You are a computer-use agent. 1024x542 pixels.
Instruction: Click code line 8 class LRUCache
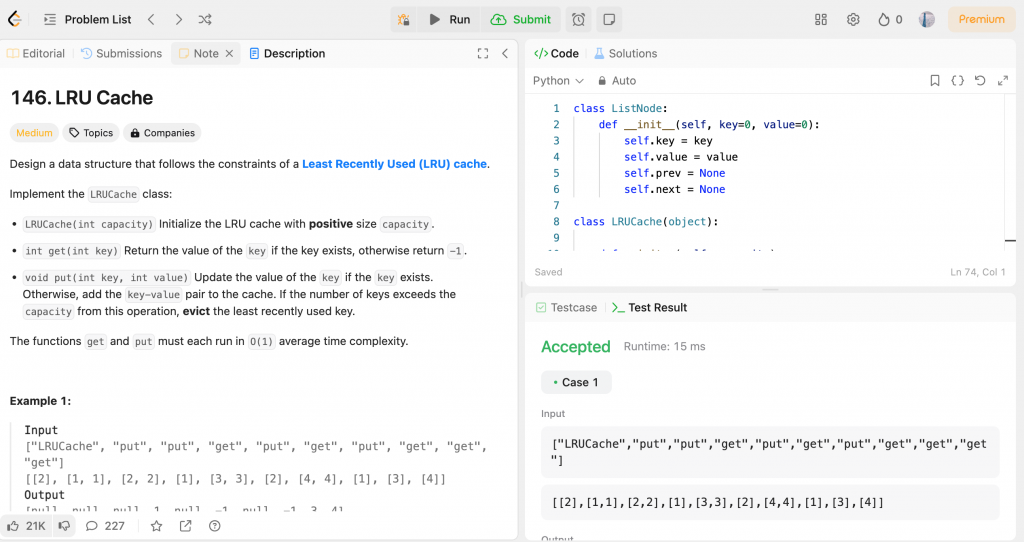point(646,221)
